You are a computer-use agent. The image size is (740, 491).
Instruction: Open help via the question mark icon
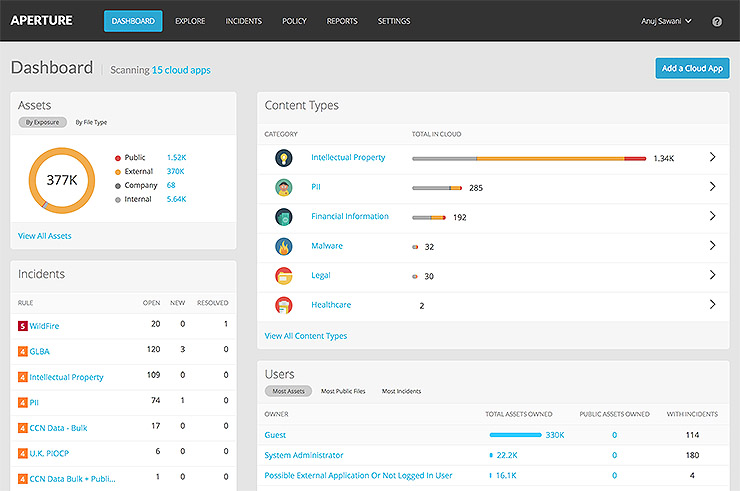click(x=717, y=21)
